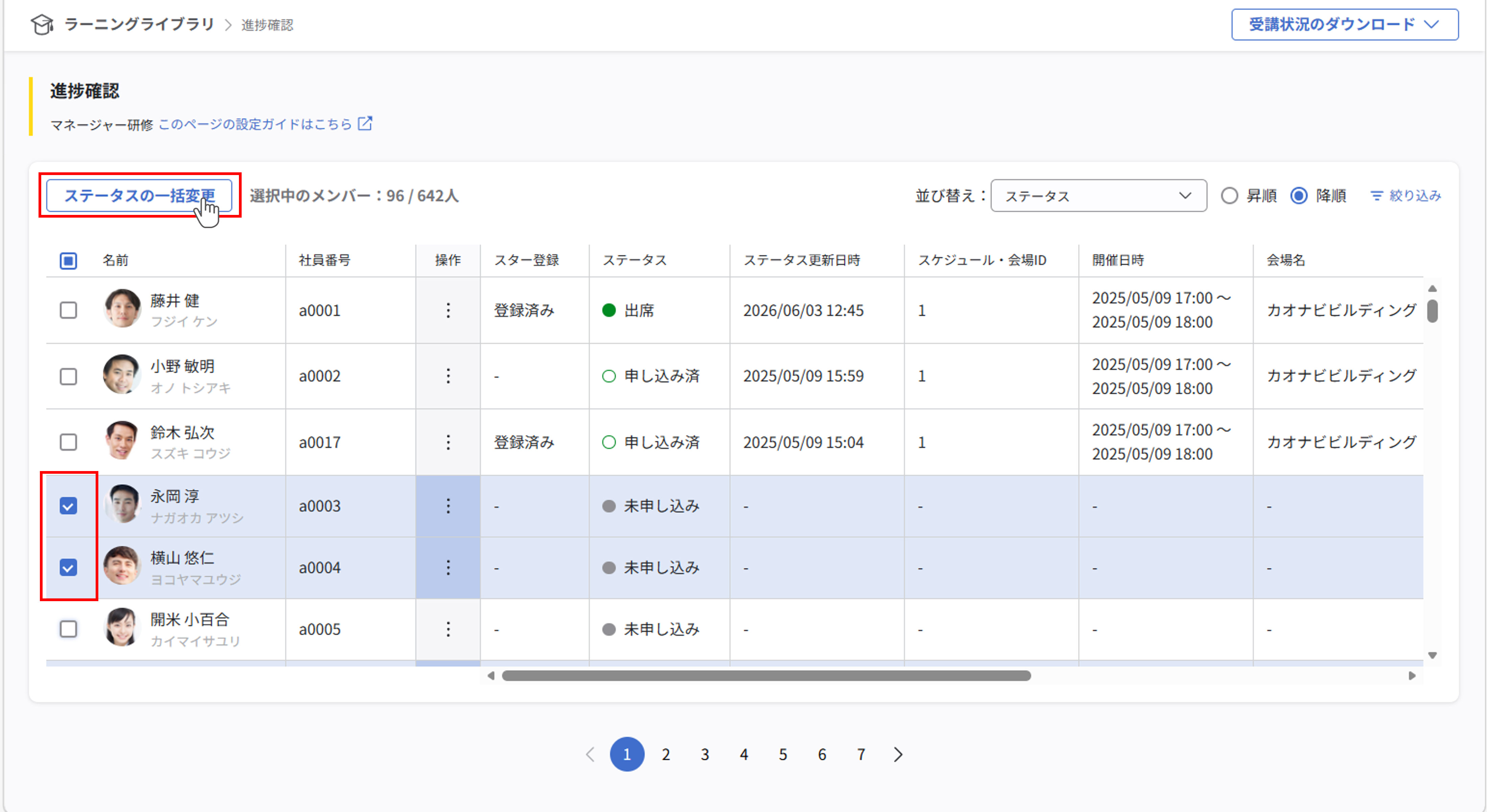
Task: Click the 進捗確認 breadcrumb text
Action: pos(267,25)
